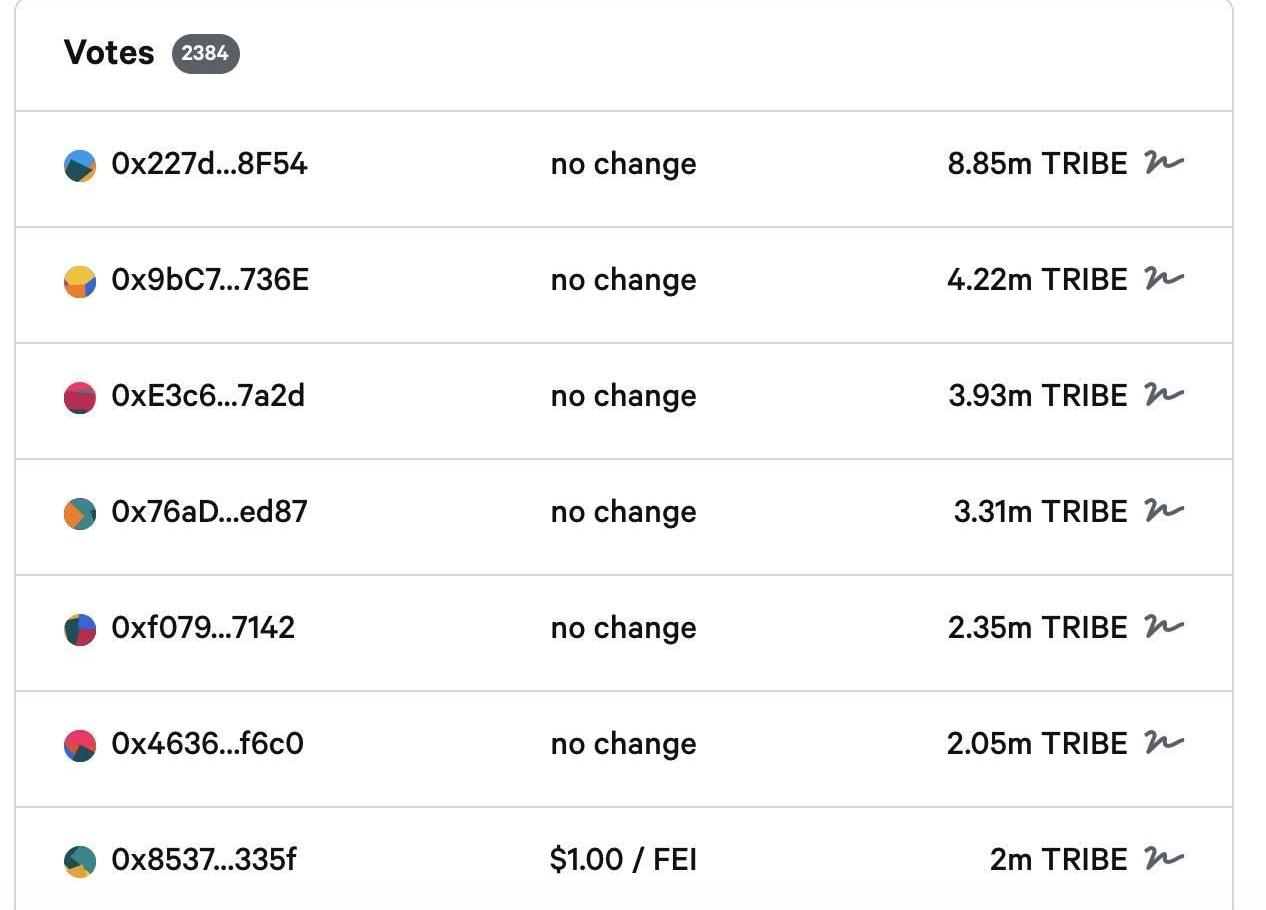Open voter profile 0xE3c6...7a2d
The height and width of the screenshot is (910, 1266).
[208, 396]
